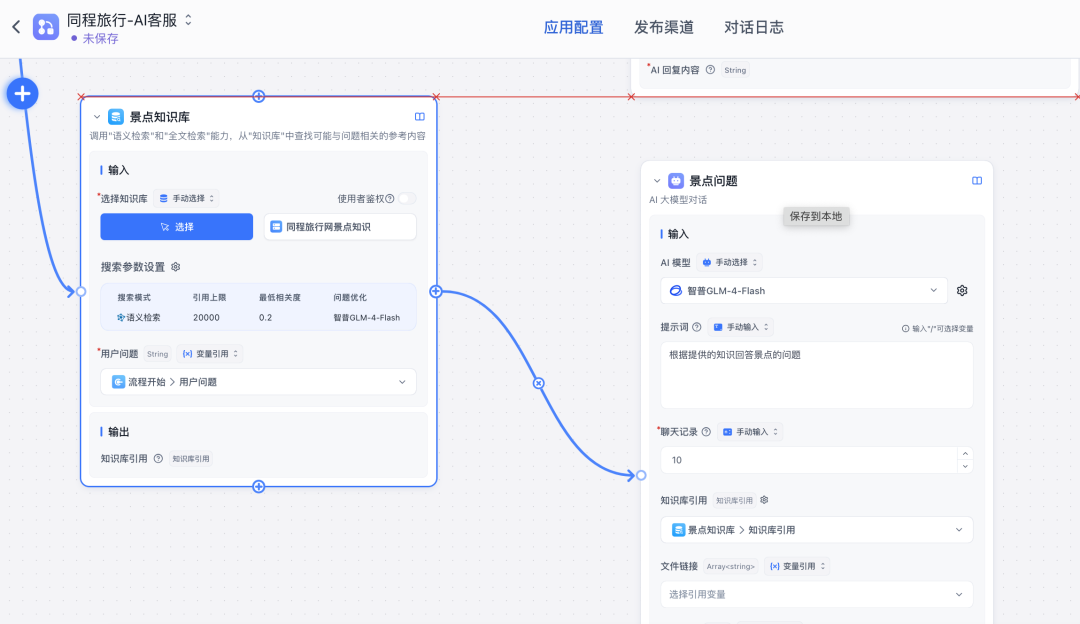The height and width of the screenshot is (624, 1080).
Task: Open the docs book icon on 景点知识库 node
Action: pos(419,117)
